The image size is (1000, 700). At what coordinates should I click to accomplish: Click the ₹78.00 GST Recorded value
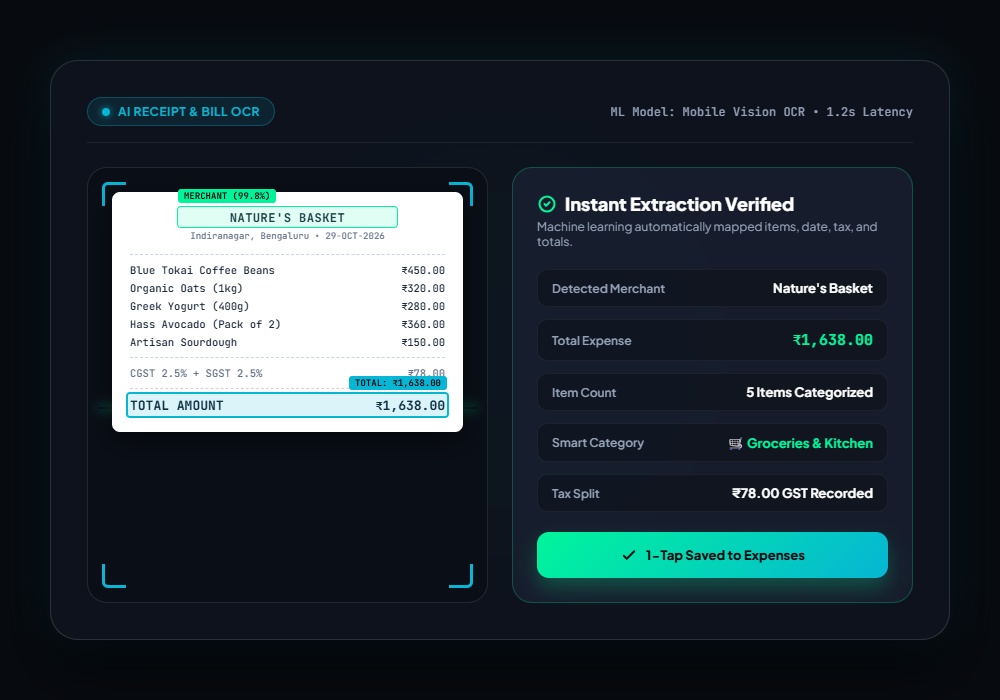pyautogui.click(x=802, y=493)
